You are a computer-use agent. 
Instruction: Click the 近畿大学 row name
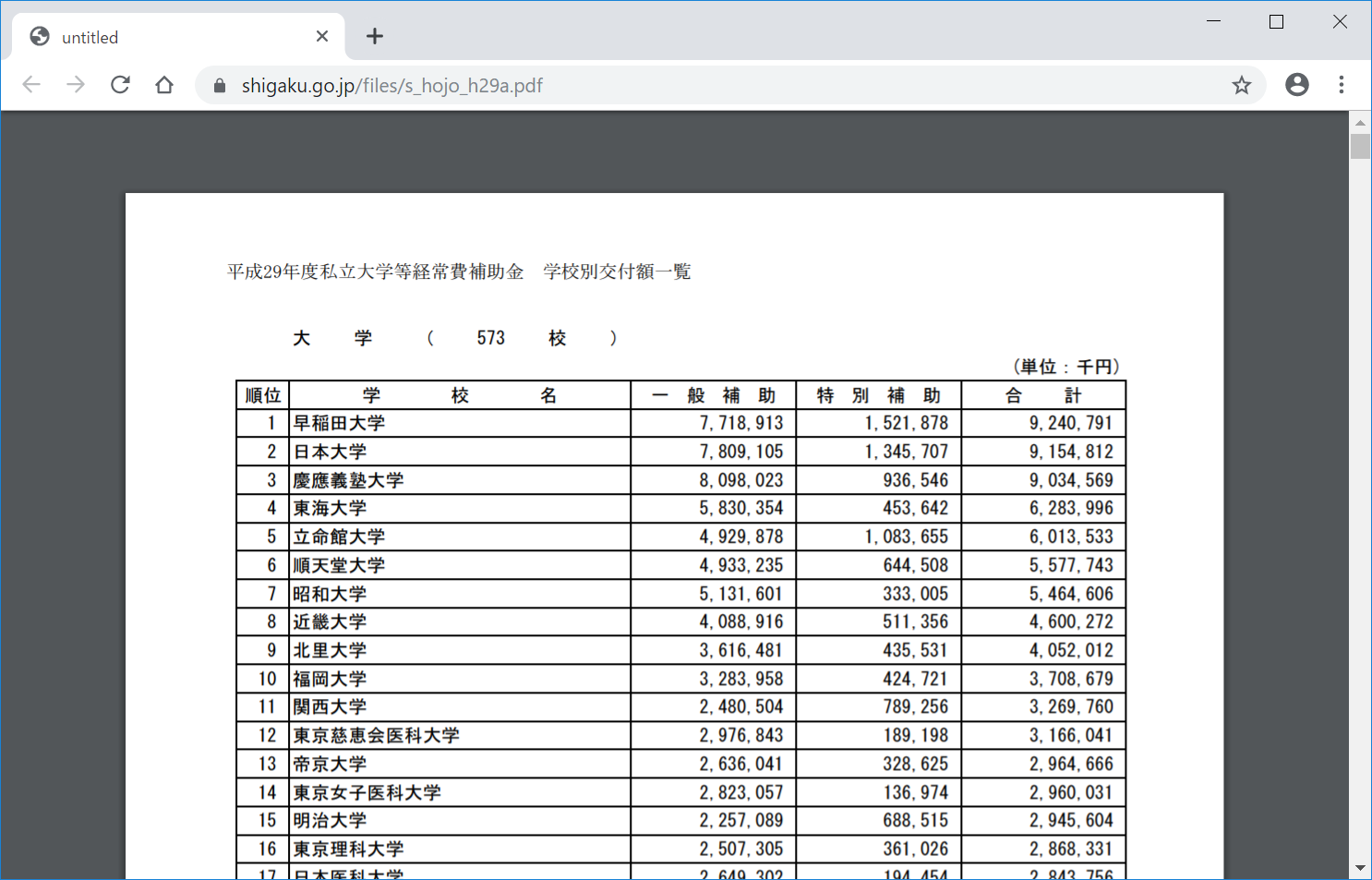330,621
